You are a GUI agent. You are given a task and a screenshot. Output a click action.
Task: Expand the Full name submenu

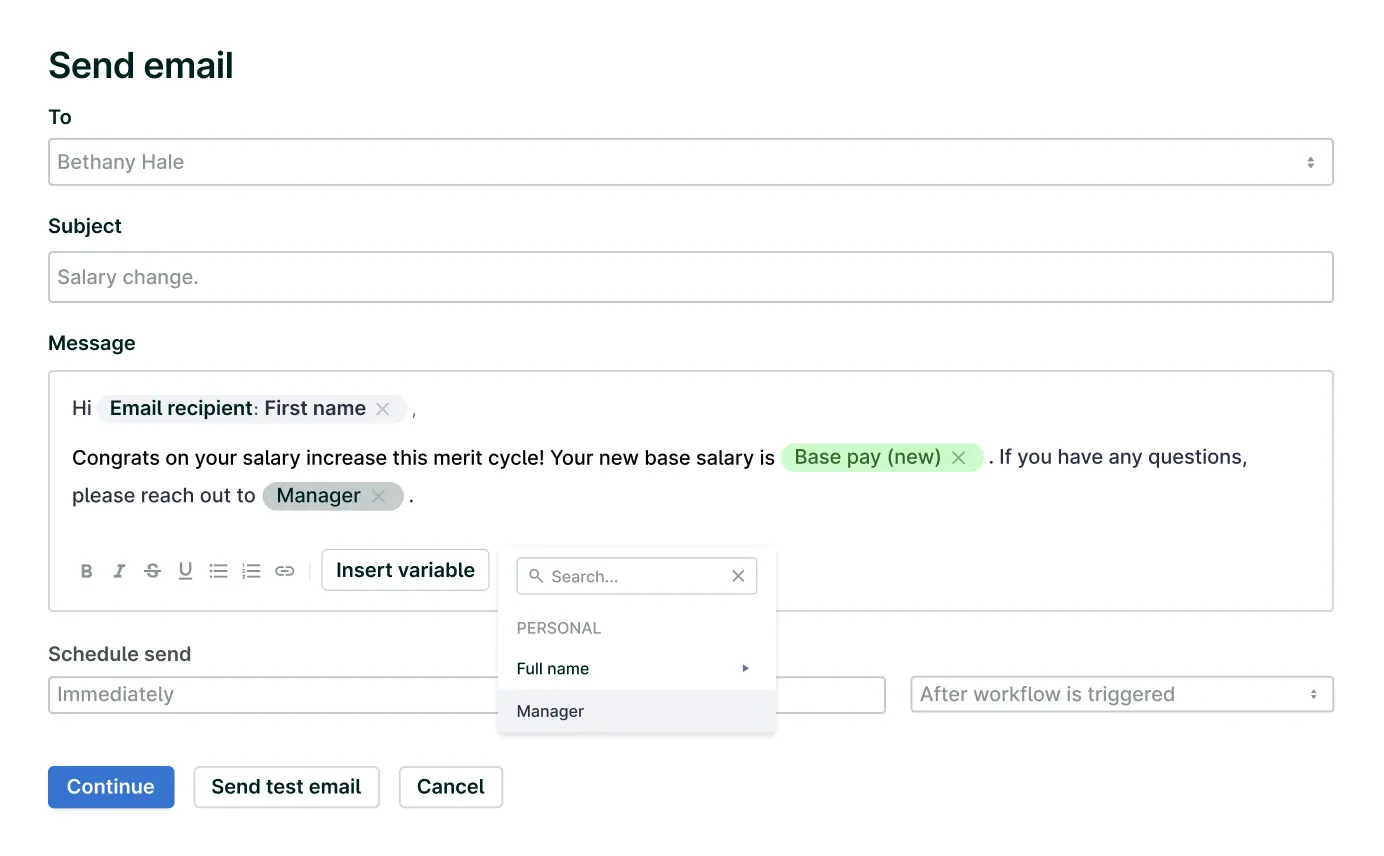tap(635, 668)
